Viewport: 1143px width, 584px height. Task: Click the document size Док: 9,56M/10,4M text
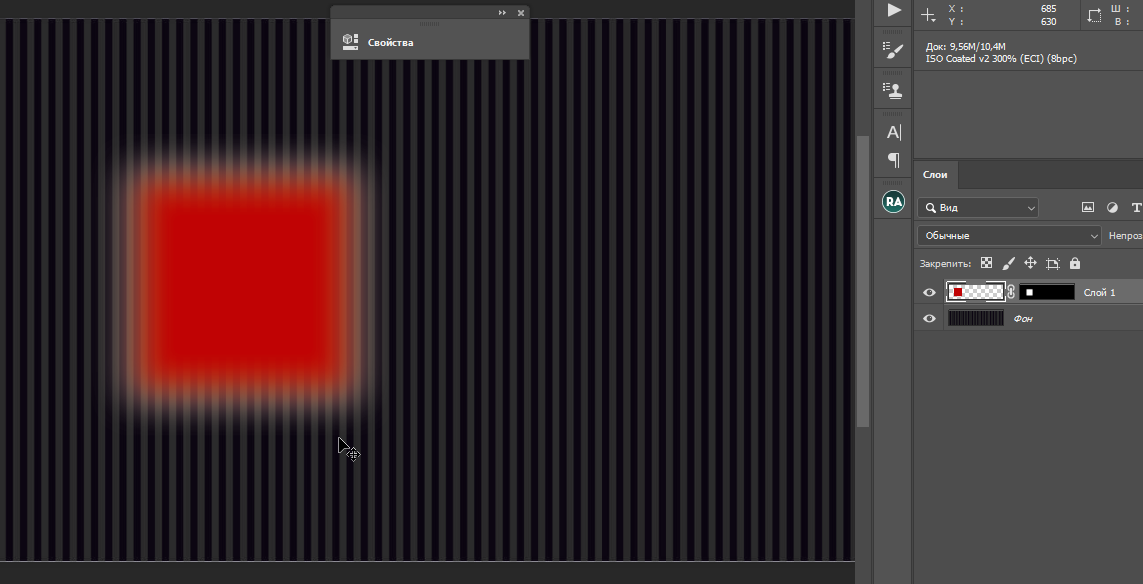(965, 47)
